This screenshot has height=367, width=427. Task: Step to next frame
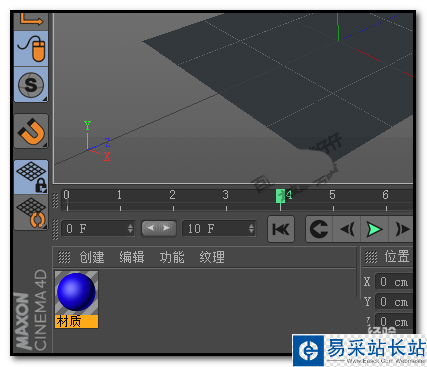pos(401,229)
